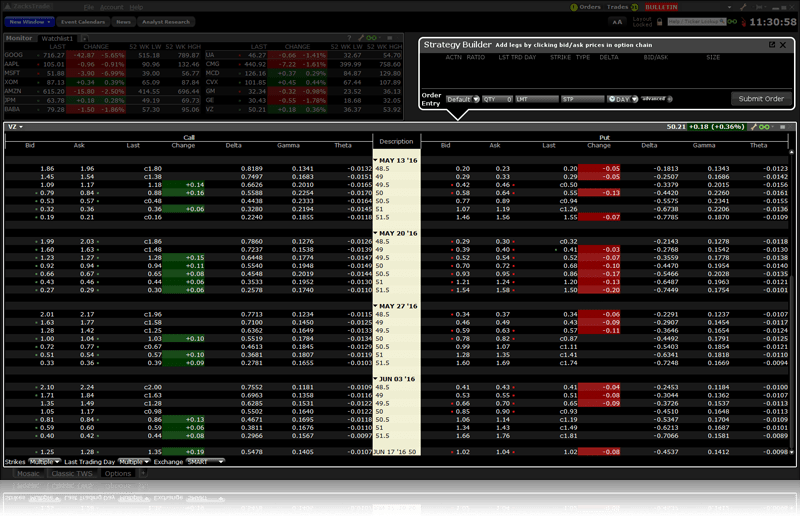Click the Monitor panel menu icon

[x=390, y=38]
